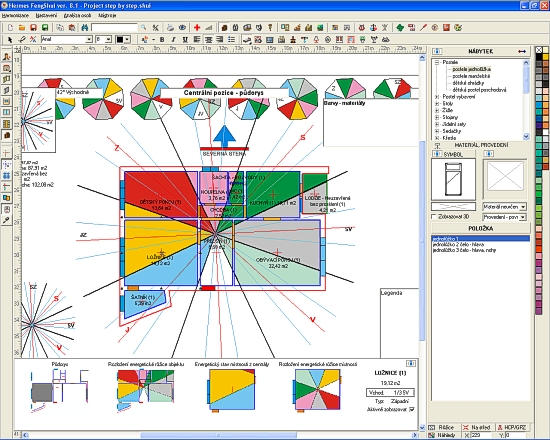Open the font name dropdown

[89, 40]
